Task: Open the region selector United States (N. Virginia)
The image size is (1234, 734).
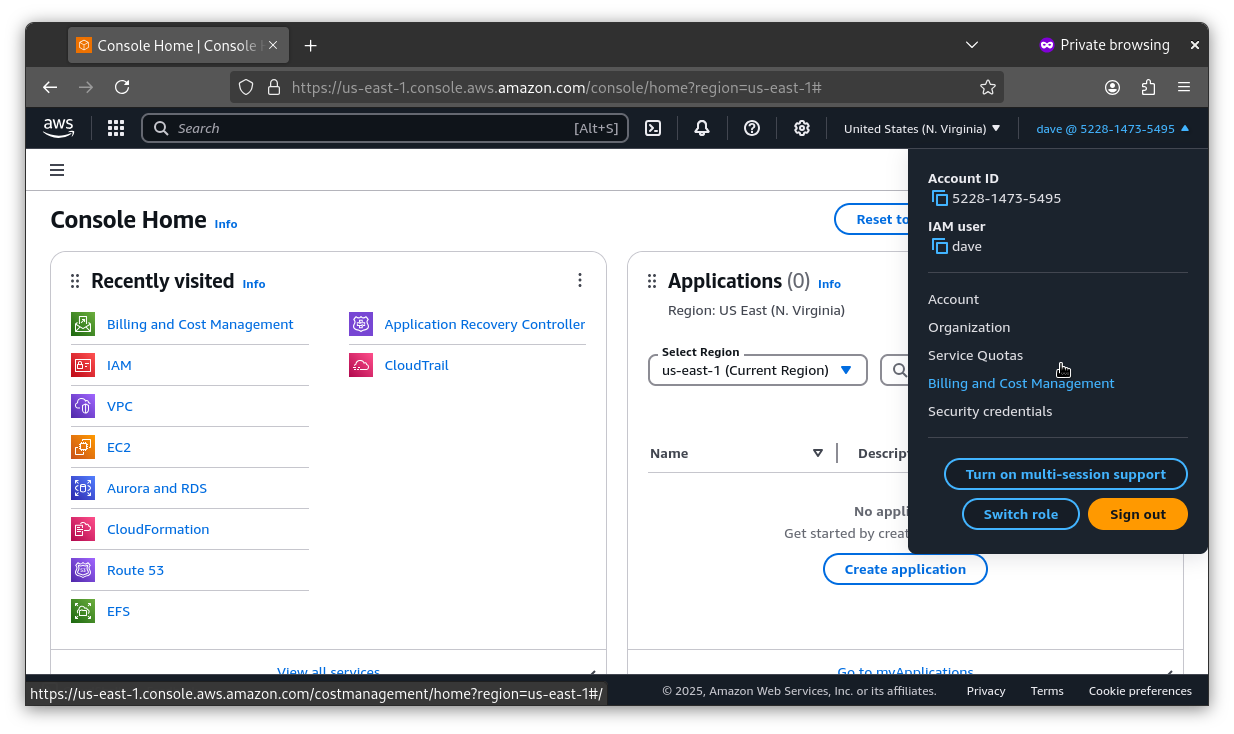Action: point(922,128)
